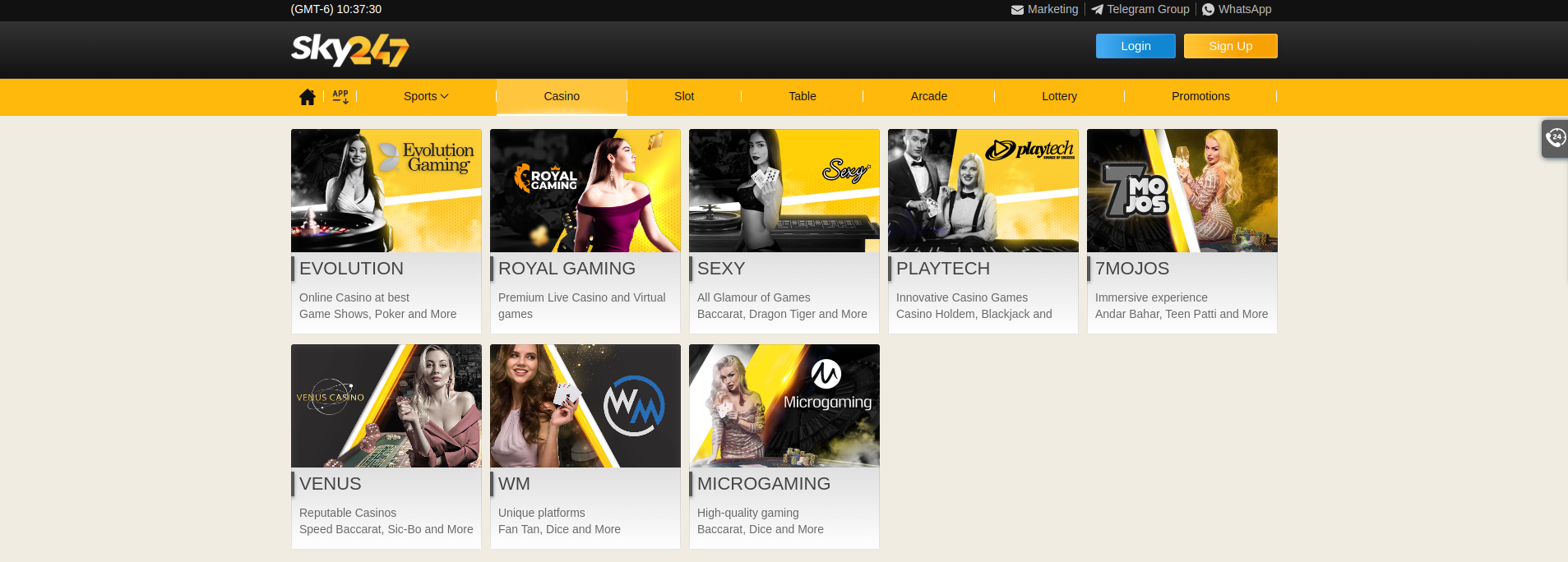The width and height of the screenshot is (1568, 562).
Task: Click 'Game Shows, Poker and More' text
Action: point(377,314)
